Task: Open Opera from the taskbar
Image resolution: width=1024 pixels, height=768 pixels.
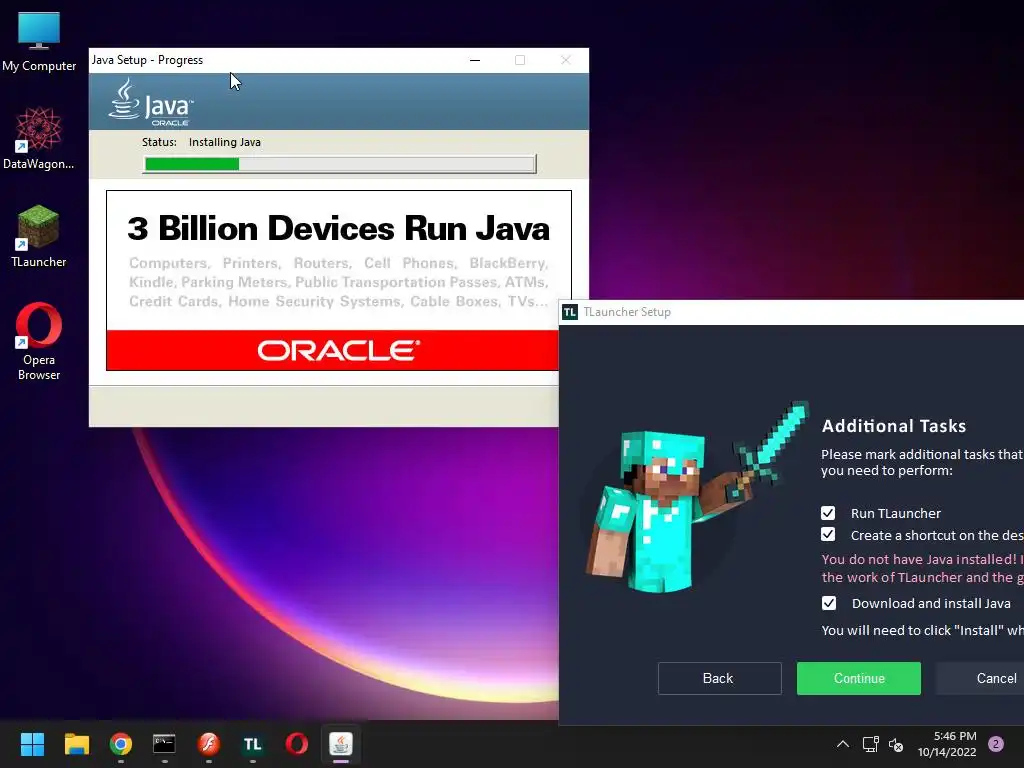Action: tap(296, 744)
